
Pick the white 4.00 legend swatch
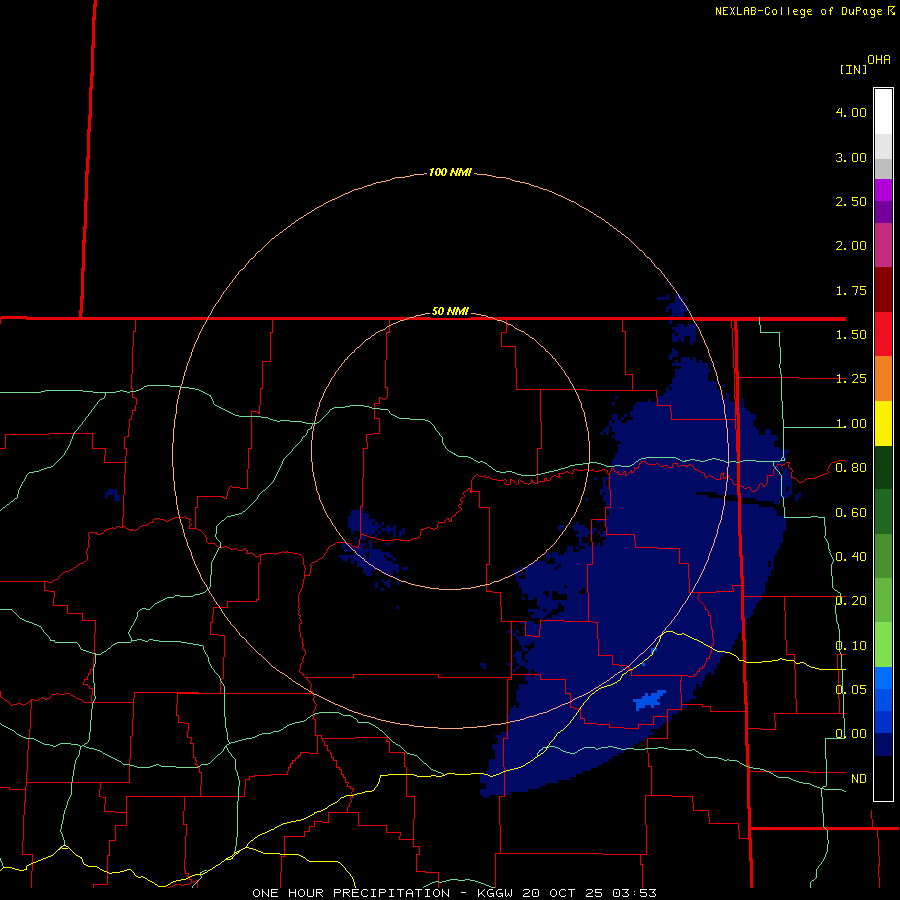tap(883, 112)
